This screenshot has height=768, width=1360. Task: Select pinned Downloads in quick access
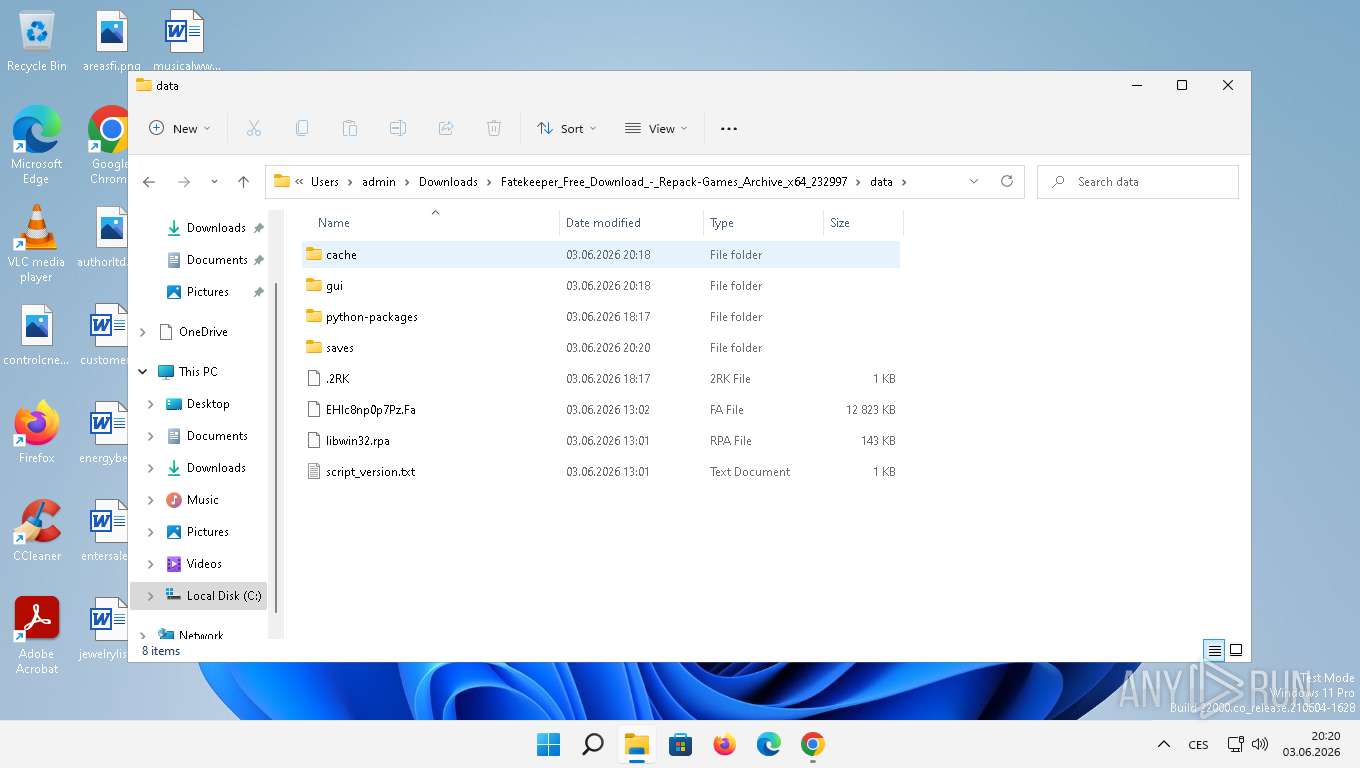click(x=215, y=228)
